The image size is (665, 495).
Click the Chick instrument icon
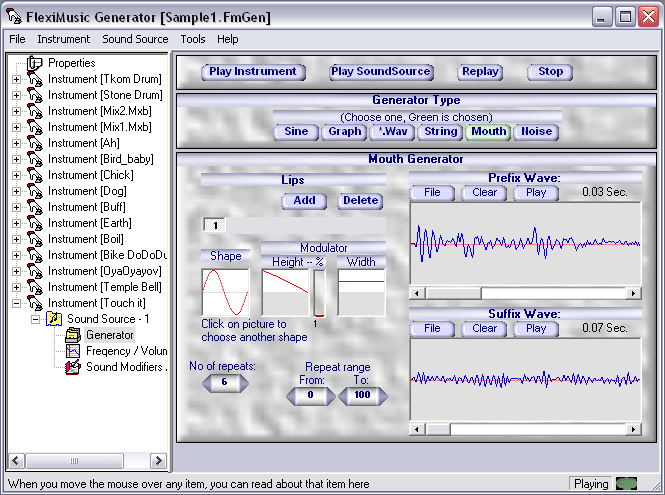[35, 175]
